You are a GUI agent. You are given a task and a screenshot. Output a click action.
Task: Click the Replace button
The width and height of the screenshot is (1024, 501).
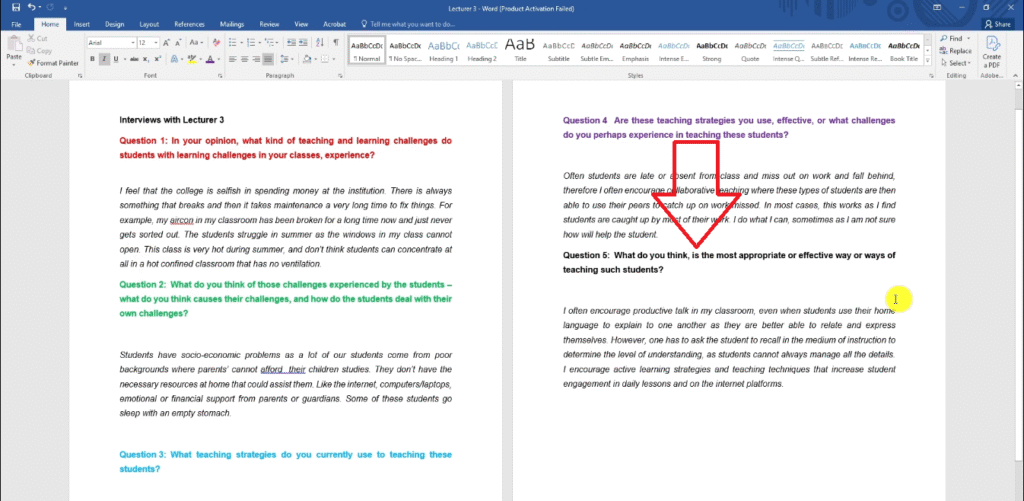959,50
